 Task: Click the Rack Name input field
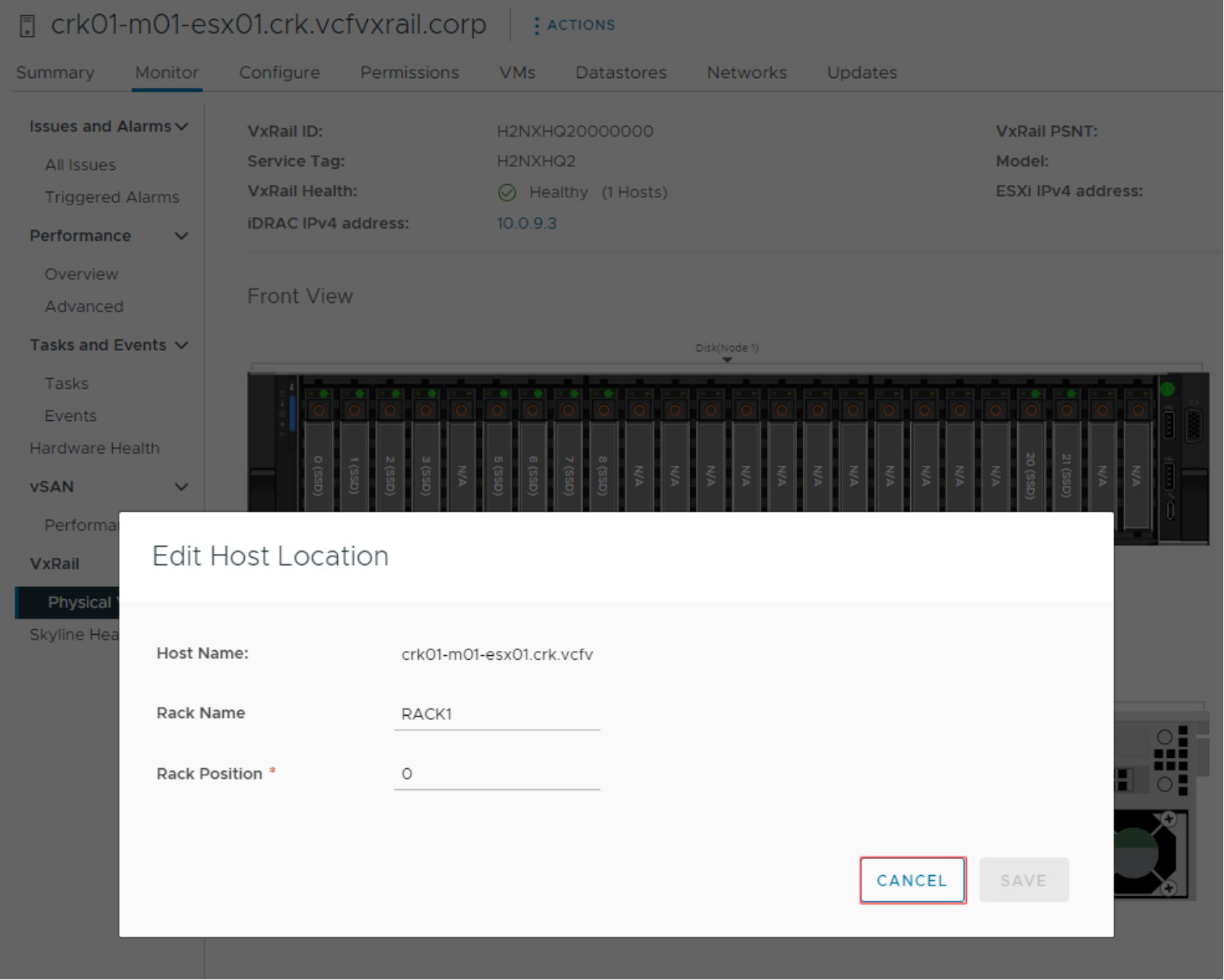(x=497, y=714)
